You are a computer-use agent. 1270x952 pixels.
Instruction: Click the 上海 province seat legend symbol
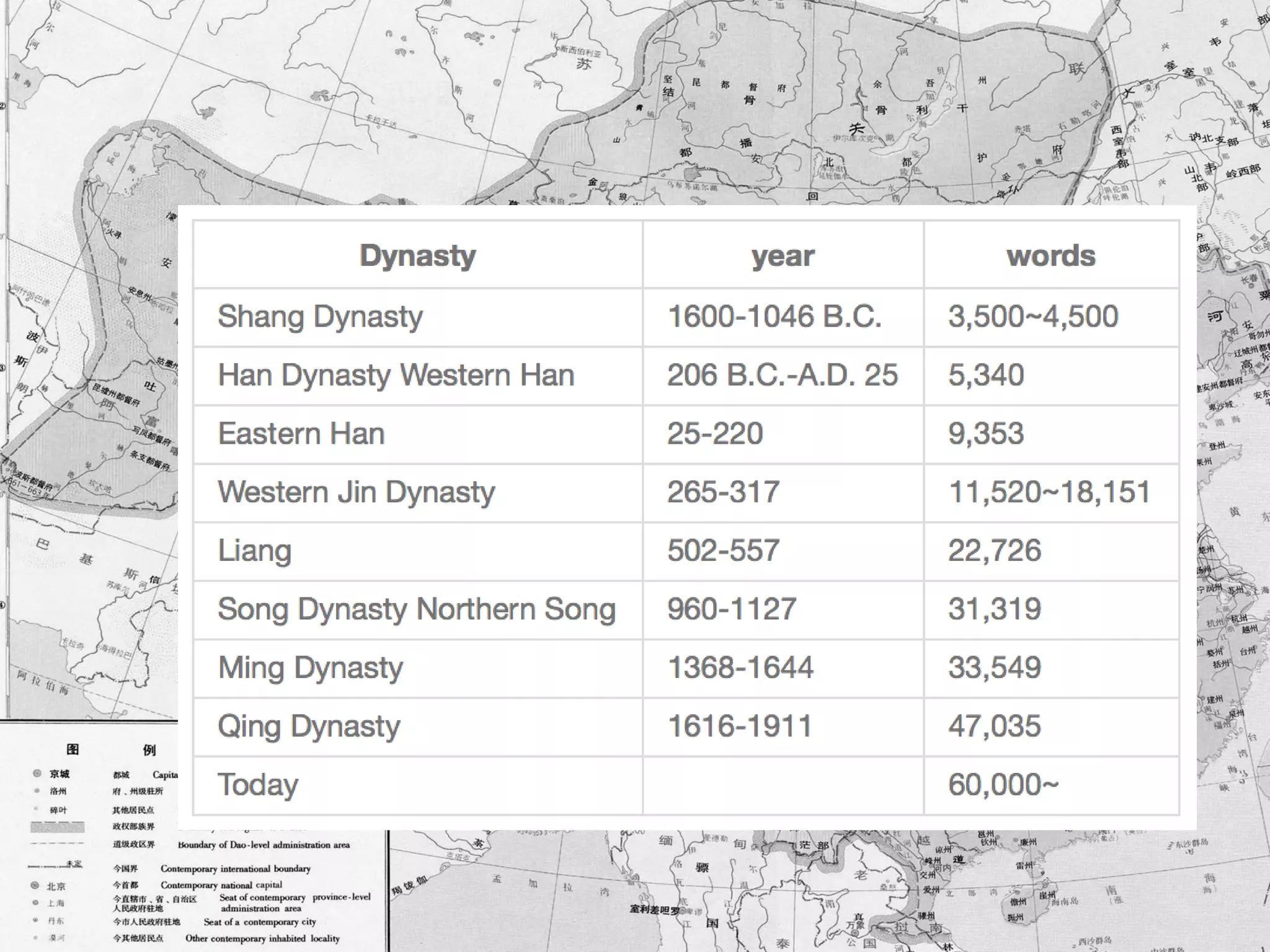[35, 903]
